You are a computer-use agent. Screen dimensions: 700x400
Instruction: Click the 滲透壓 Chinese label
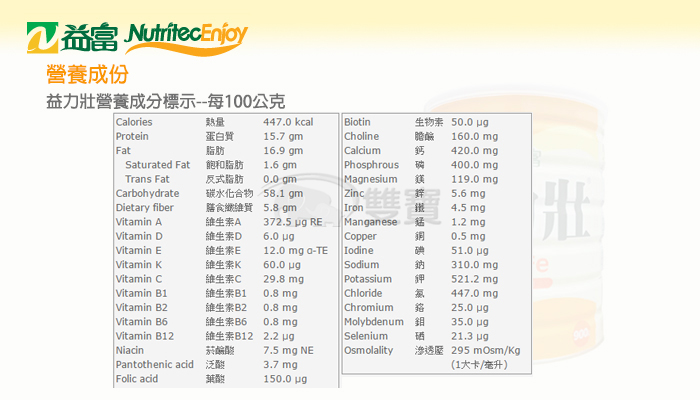429,350
